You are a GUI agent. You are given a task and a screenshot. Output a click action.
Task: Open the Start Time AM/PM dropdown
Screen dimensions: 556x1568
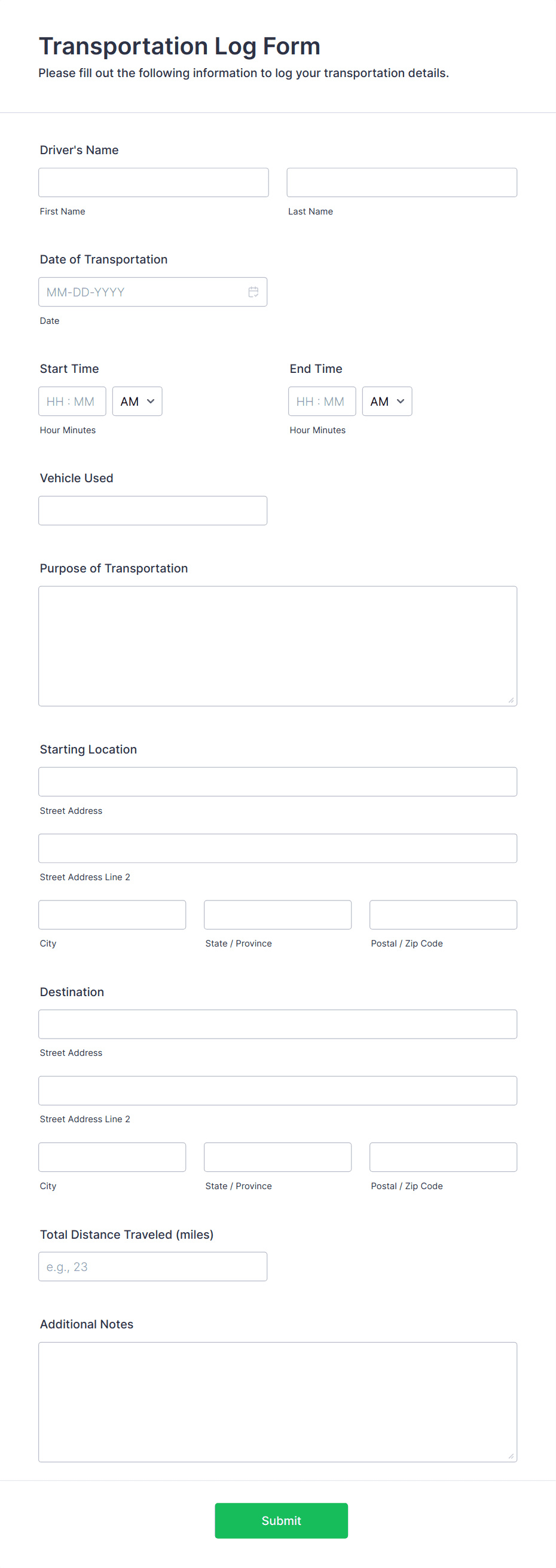tap(136, 401)
